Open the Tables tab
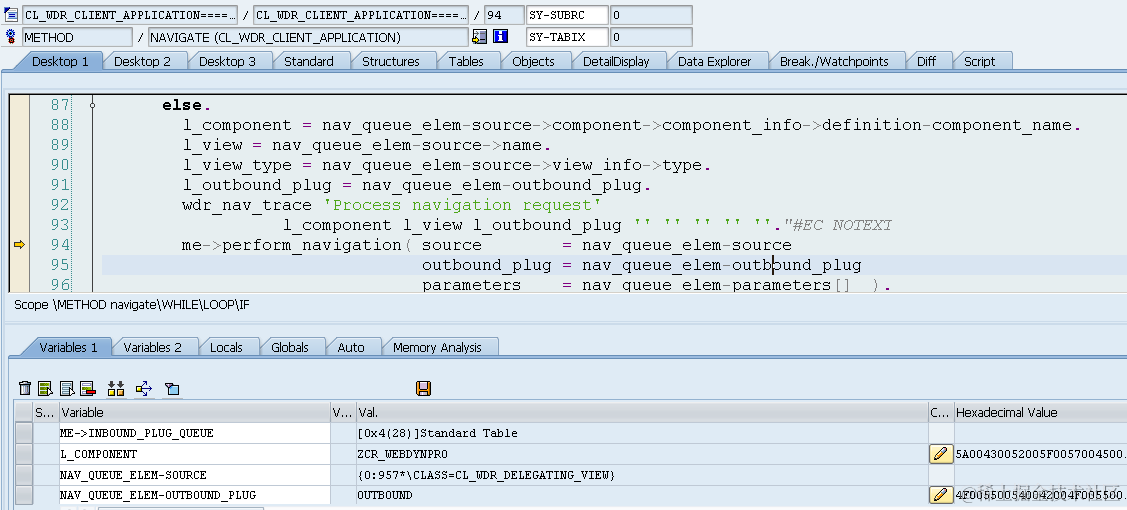Viewport: 1127px width, 510px height. [x=466, y=62]
